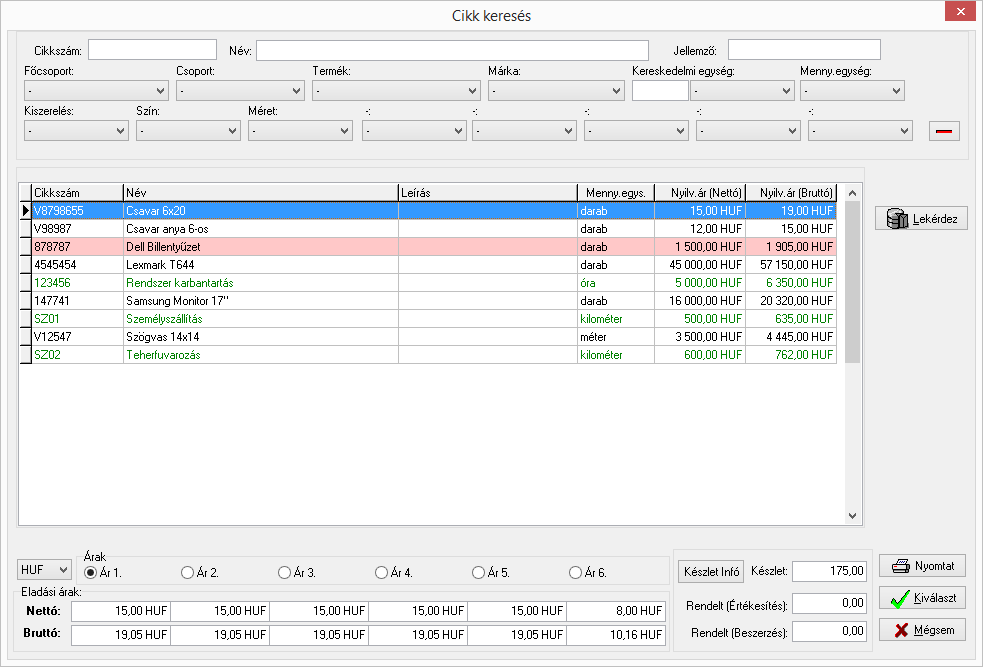Click the table scrollbar down arrow
This screenshot has height=667, width=983.
pos(852,516)
